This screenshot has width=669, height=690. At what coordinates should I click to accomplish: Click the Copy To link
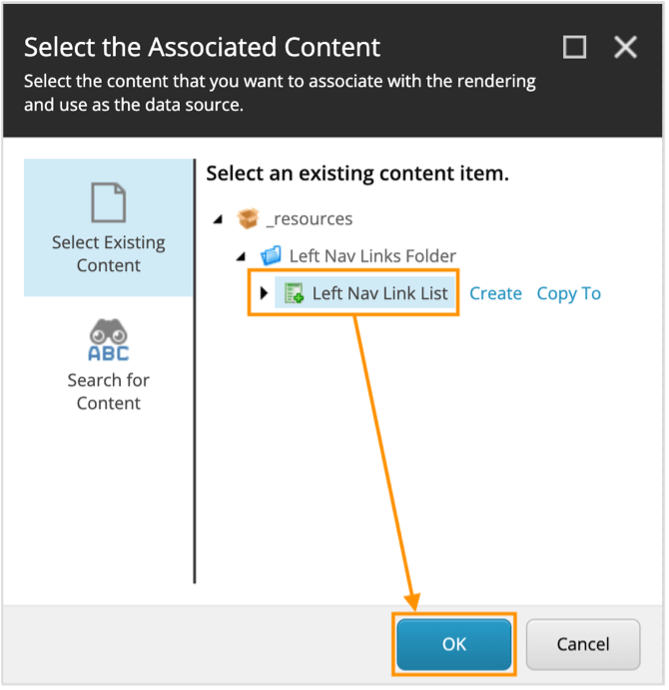[568, 293]
